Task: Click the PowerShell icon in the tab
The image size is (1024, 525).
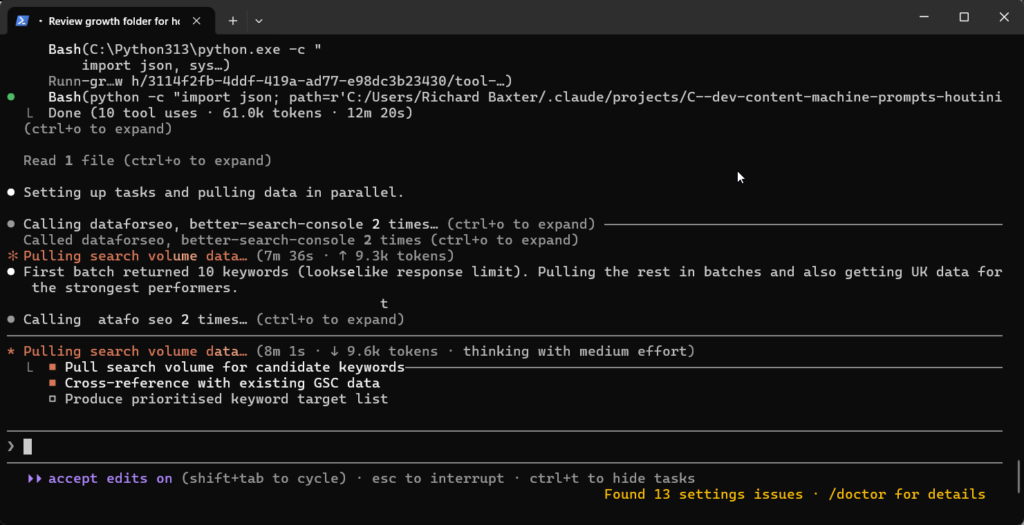Action: pos(22,20)
